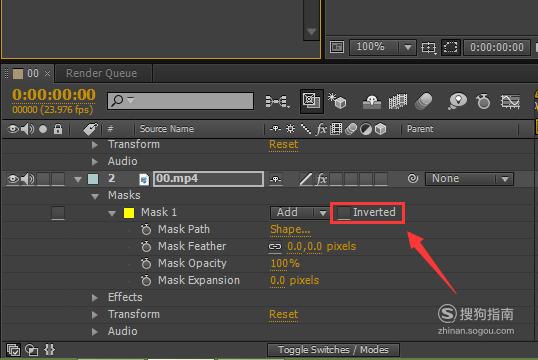Toggle Mask Expansion stopwatch
This screenshot has height=360, width=538.
[x=146, y=280]
